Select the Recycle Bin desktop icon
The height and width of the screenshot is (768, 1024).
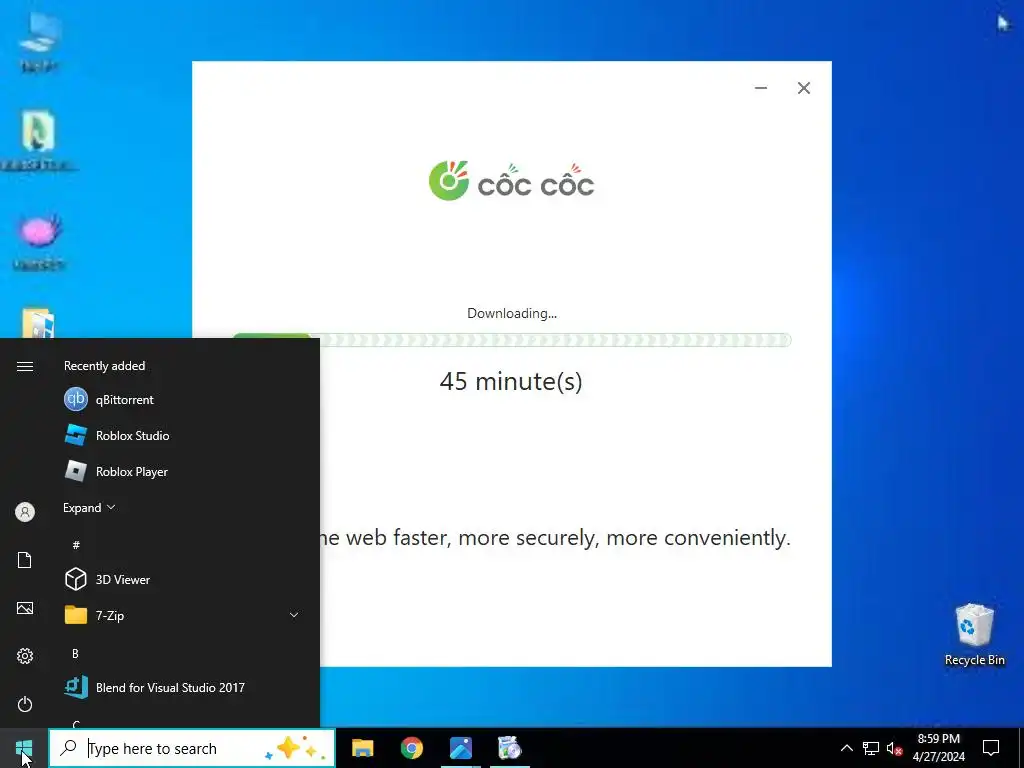[974, 635]
